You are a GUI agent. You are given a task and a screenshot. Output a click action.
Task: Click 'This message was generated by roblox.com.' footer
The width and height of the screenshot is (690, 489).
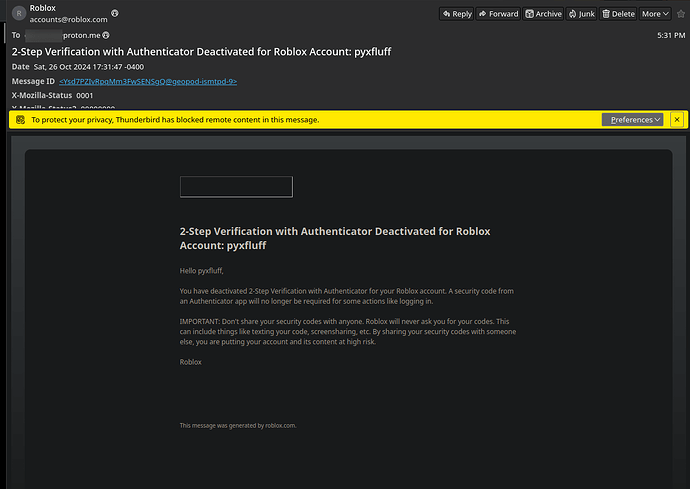click(238, 426)
